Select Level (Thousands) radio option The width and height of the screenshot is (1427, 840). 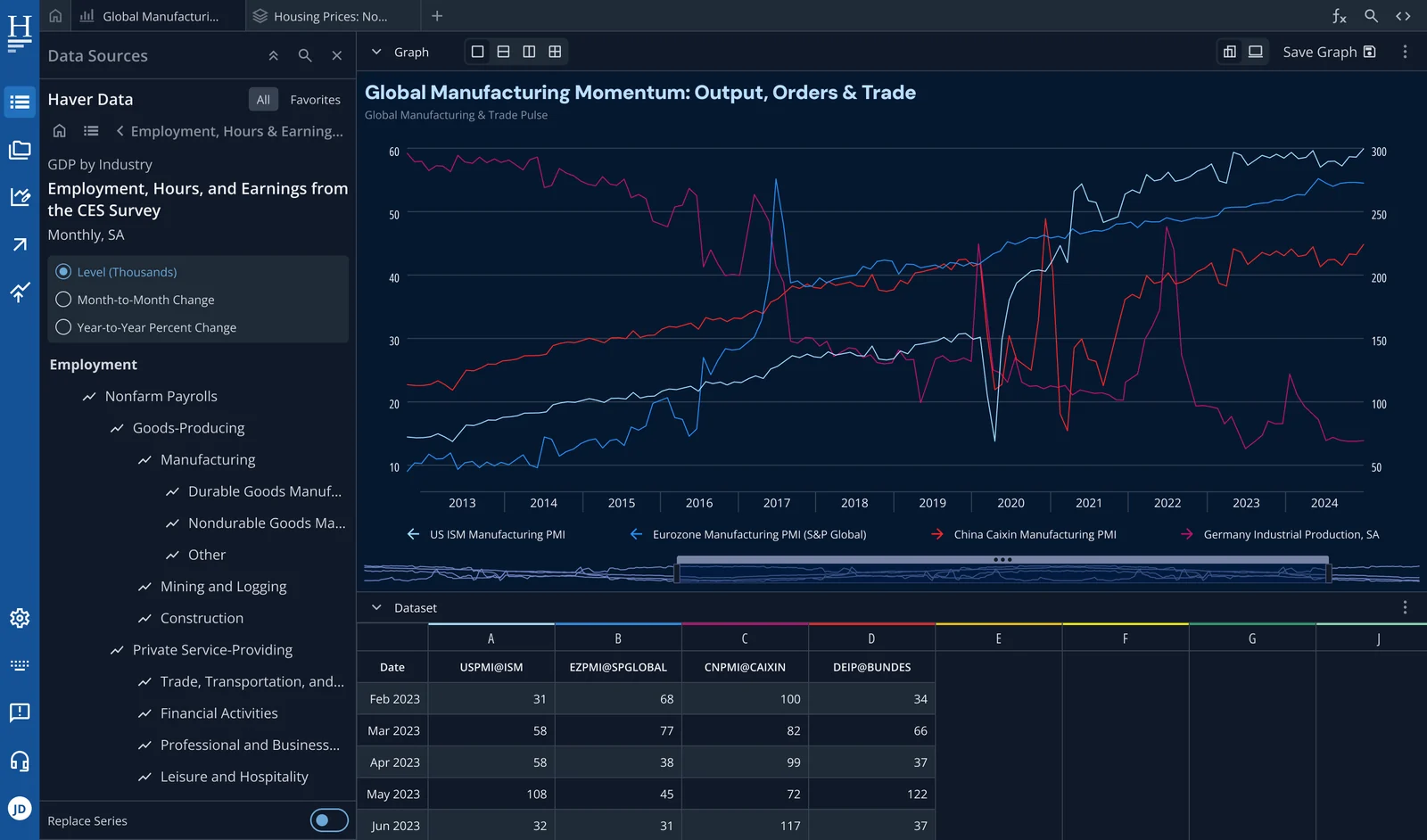coord(63,272)
